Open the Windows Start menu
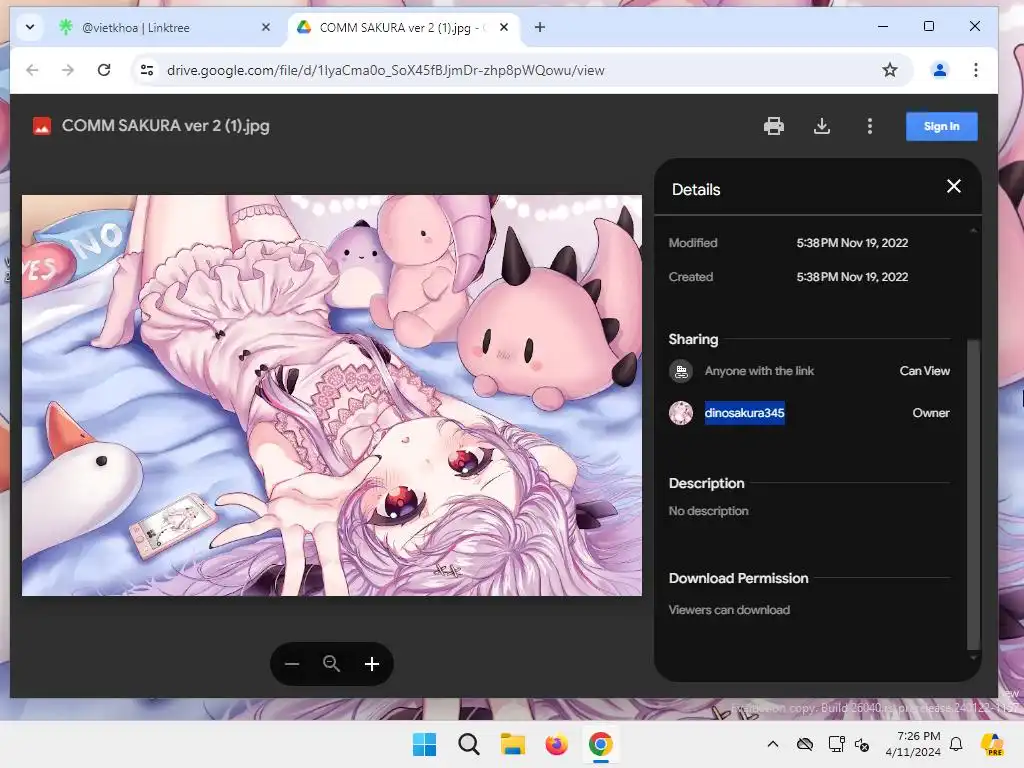 tap(424, 744)
